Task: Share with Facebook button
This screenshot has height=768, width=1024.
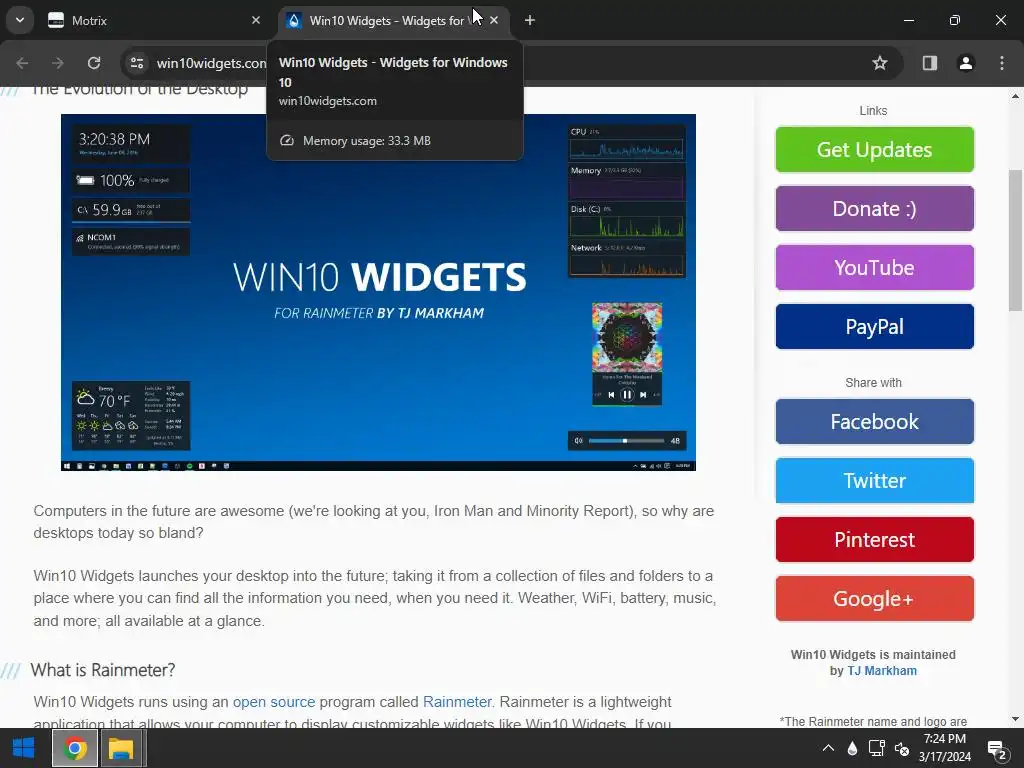Action: 874,422
